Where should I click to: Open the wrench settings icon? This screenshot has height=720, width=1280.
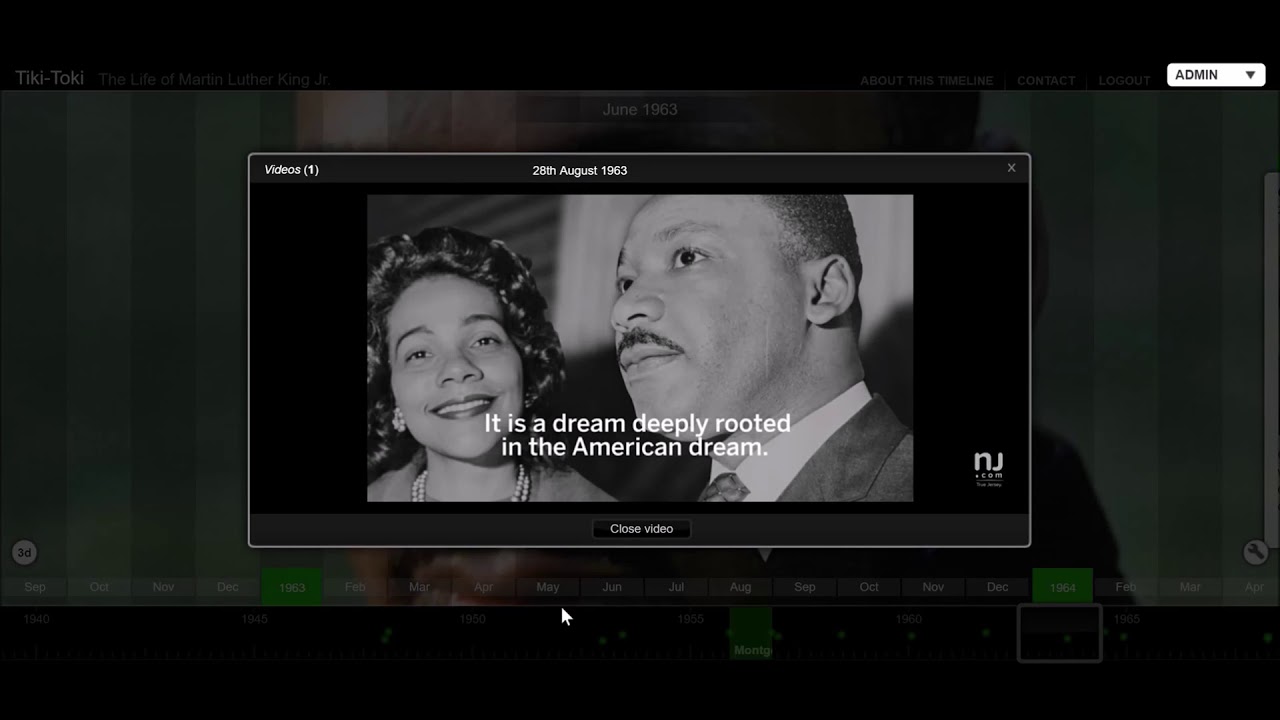(x=1255, y=552)
